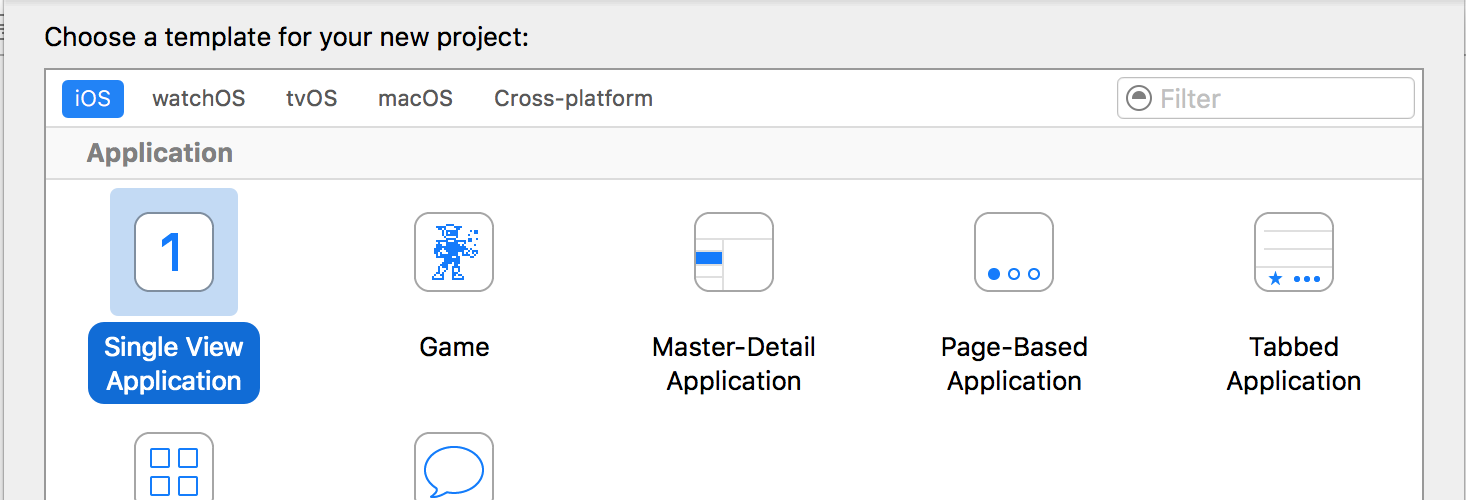Select the Sticker Pack grid icon
Viewport: 1466px width, 500px height.
[x=174, y=468]
